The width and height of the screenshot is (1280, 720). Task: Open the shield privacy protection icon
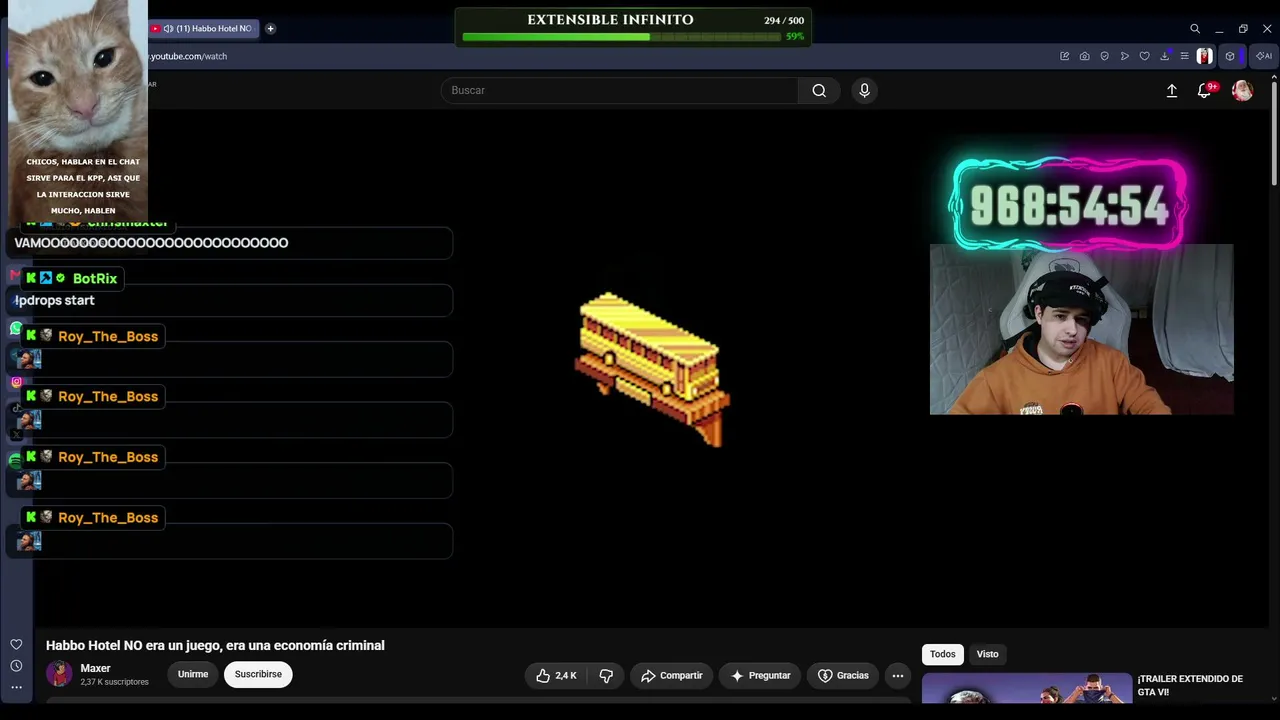pyautogui.click(x=1105, y=56)
